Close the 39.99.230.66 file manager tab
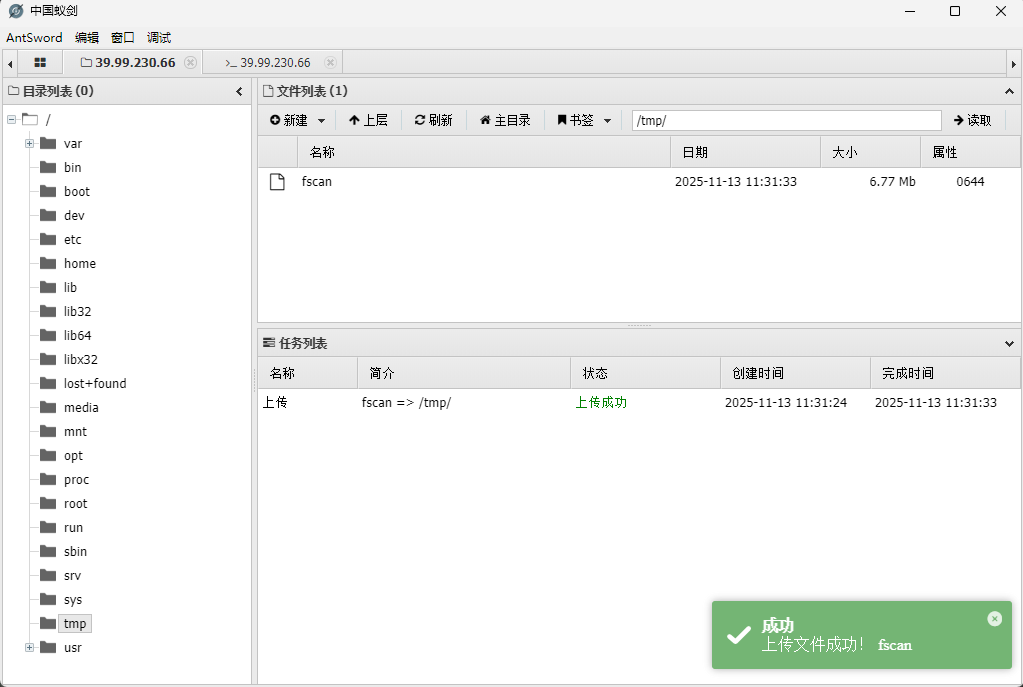Image resolution: width=1023 pixels, height=687 pixels. (190, 62)
